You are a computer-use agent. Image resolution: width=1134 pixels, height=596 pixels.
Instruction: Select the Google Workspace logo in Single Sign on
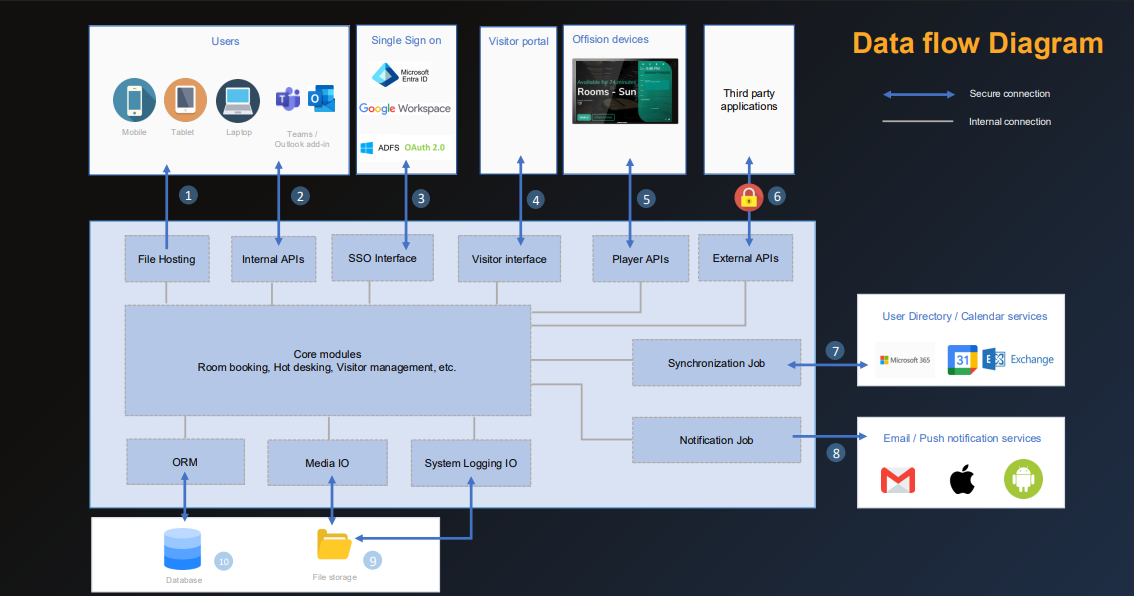[x=404, y=110]
